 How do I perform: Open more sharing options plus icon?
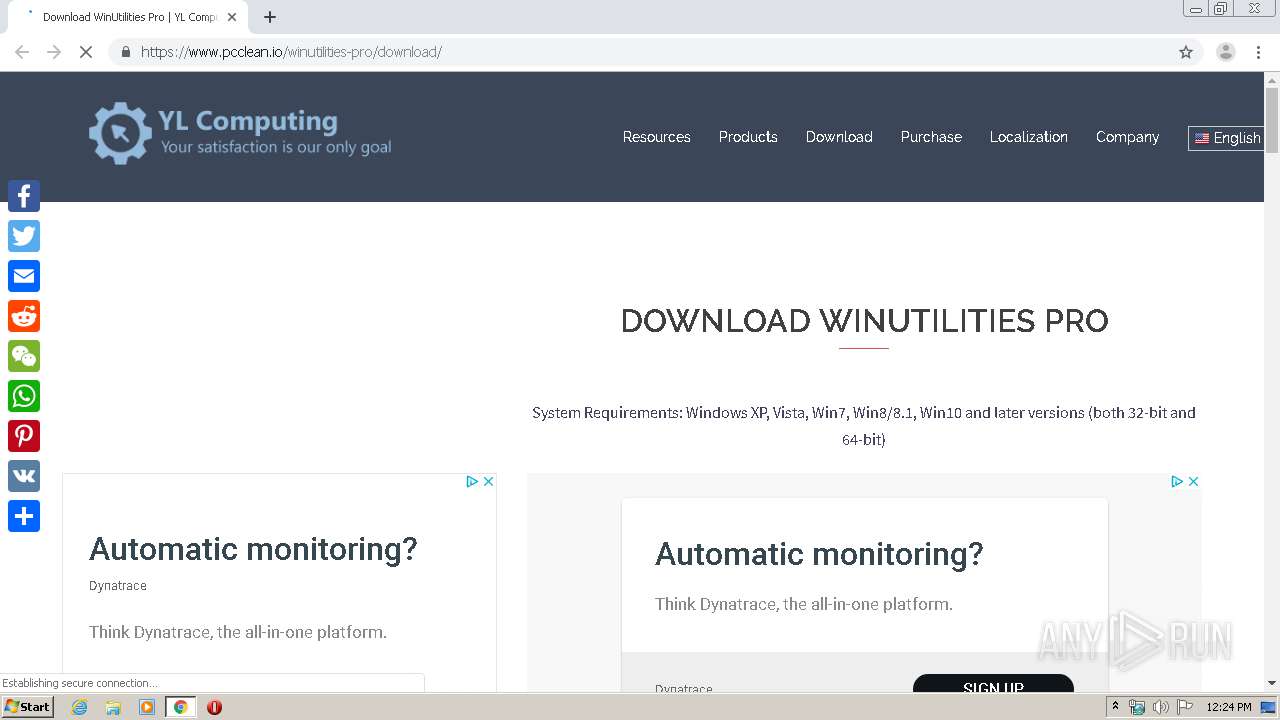[x=24, y=516]
